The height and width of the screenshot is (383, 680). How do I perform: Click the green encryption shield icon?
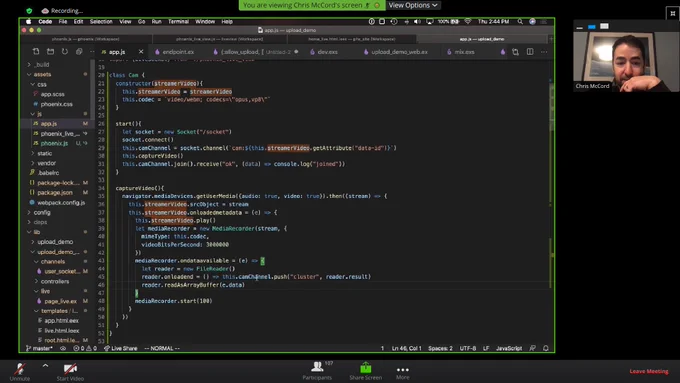coord(29,10)
